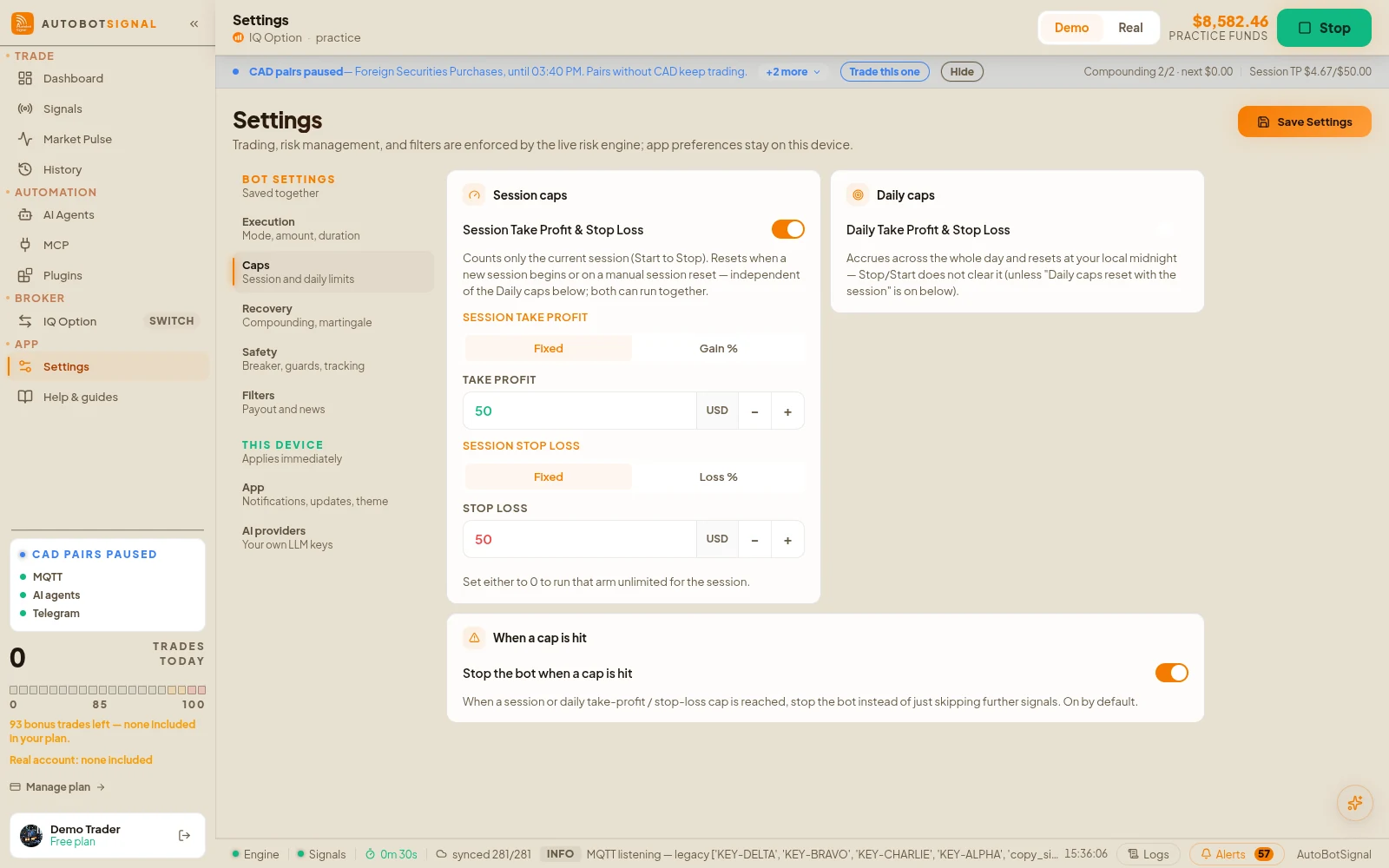Open Safety settings section
The width and height of the screenshot is (1389, 868).
(332, 358)
